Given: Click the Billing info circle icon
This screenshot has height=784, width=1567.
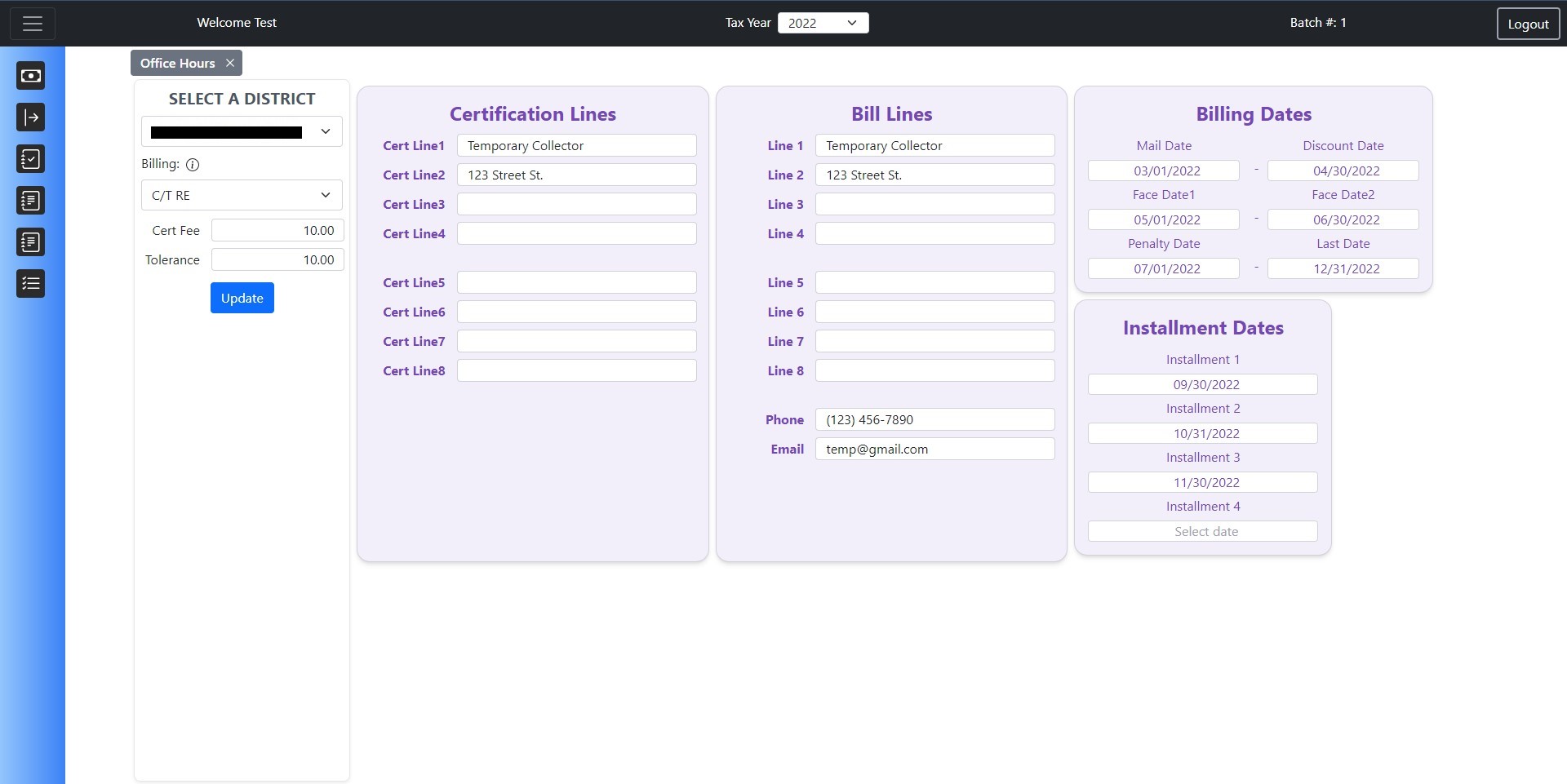Looking at the screenshot, I should (x=193, y=165).
